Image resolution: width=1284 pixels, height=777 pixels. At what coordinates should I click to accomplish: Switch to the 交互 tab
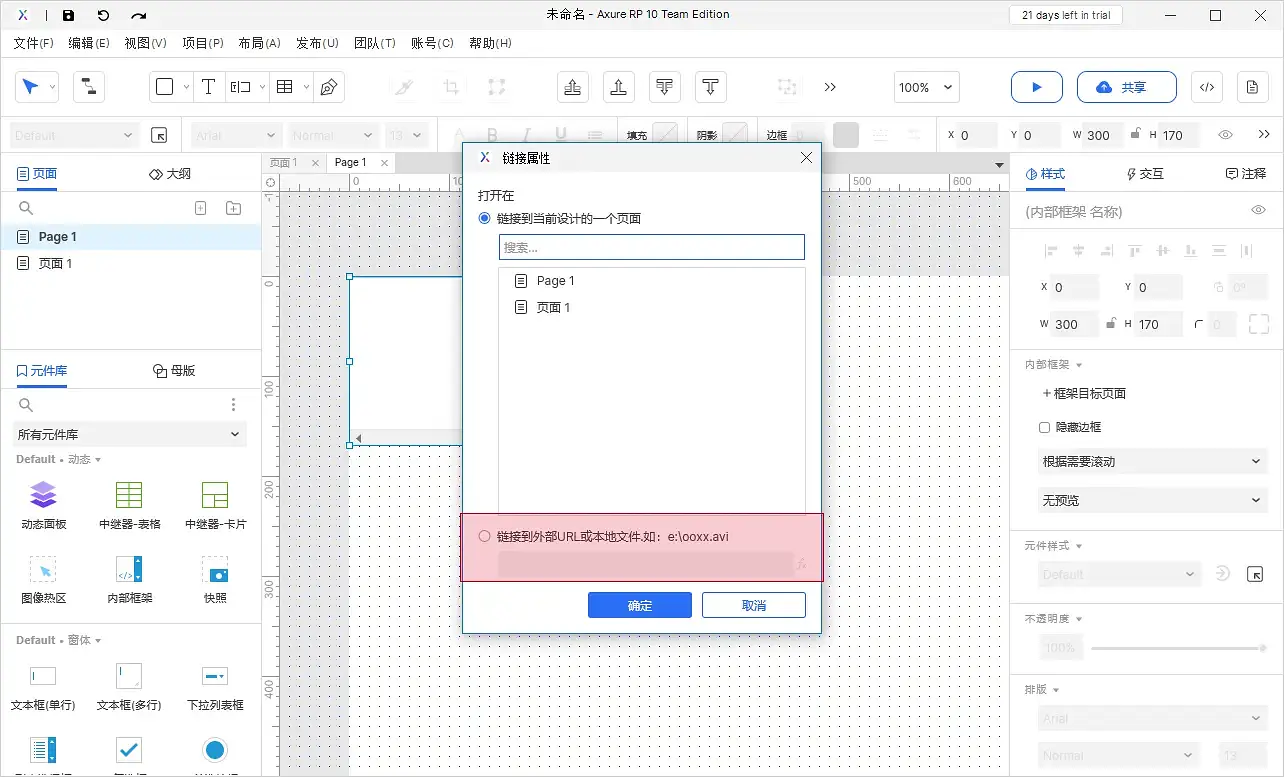1144,173
